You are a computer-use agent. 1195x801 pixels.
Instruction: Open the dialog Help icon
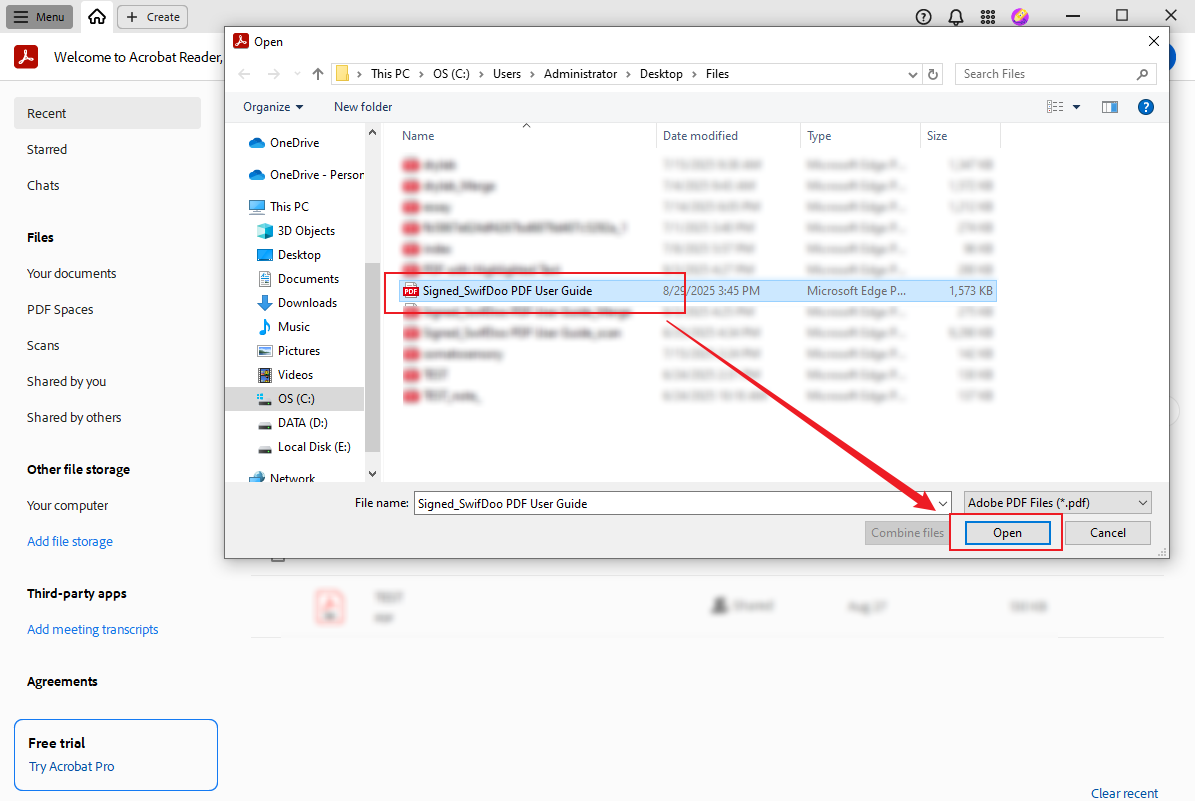click(x=1146, y=107)
